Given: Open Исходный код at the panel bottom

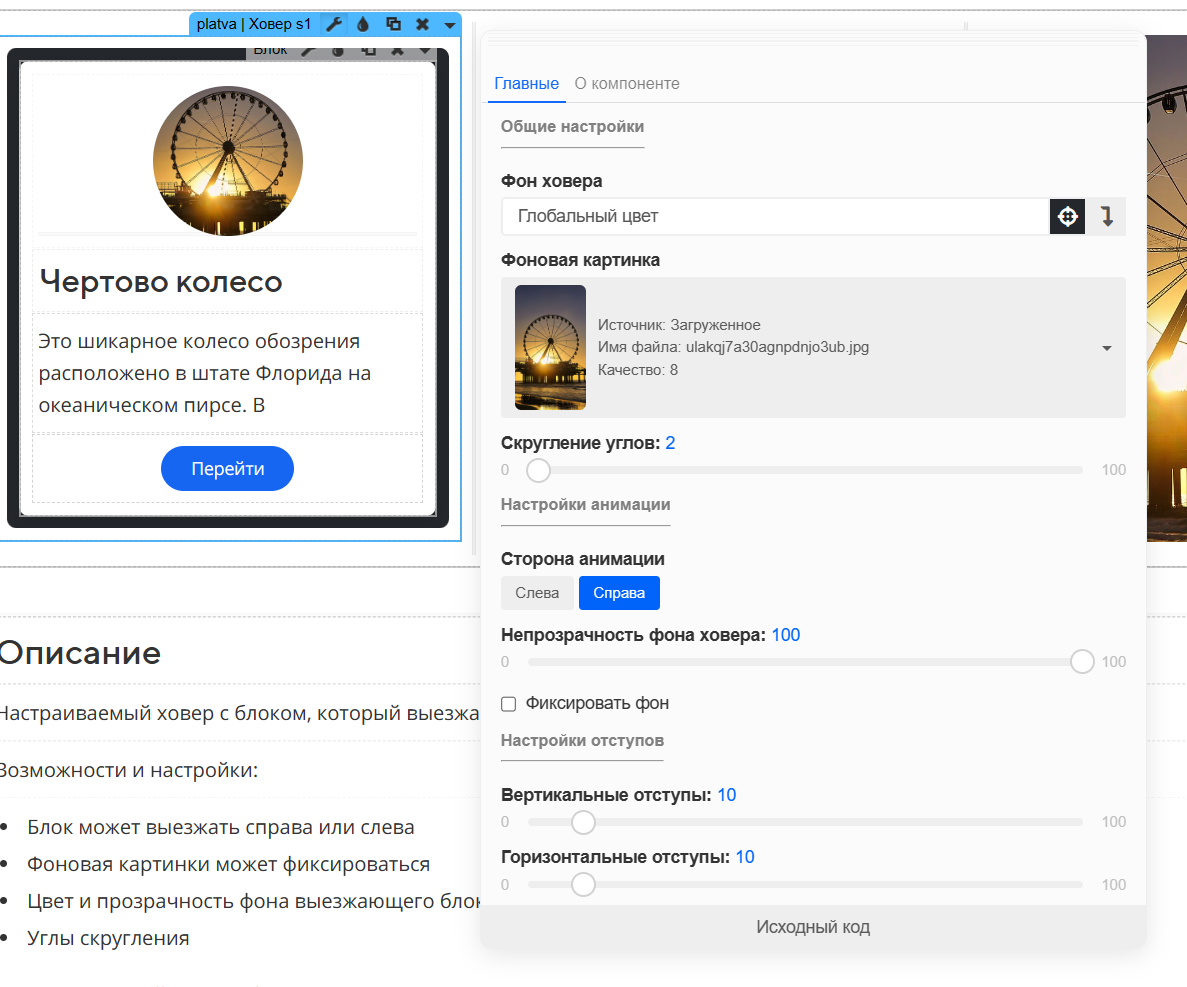Looking at the screenshot, I should (813, 926).
